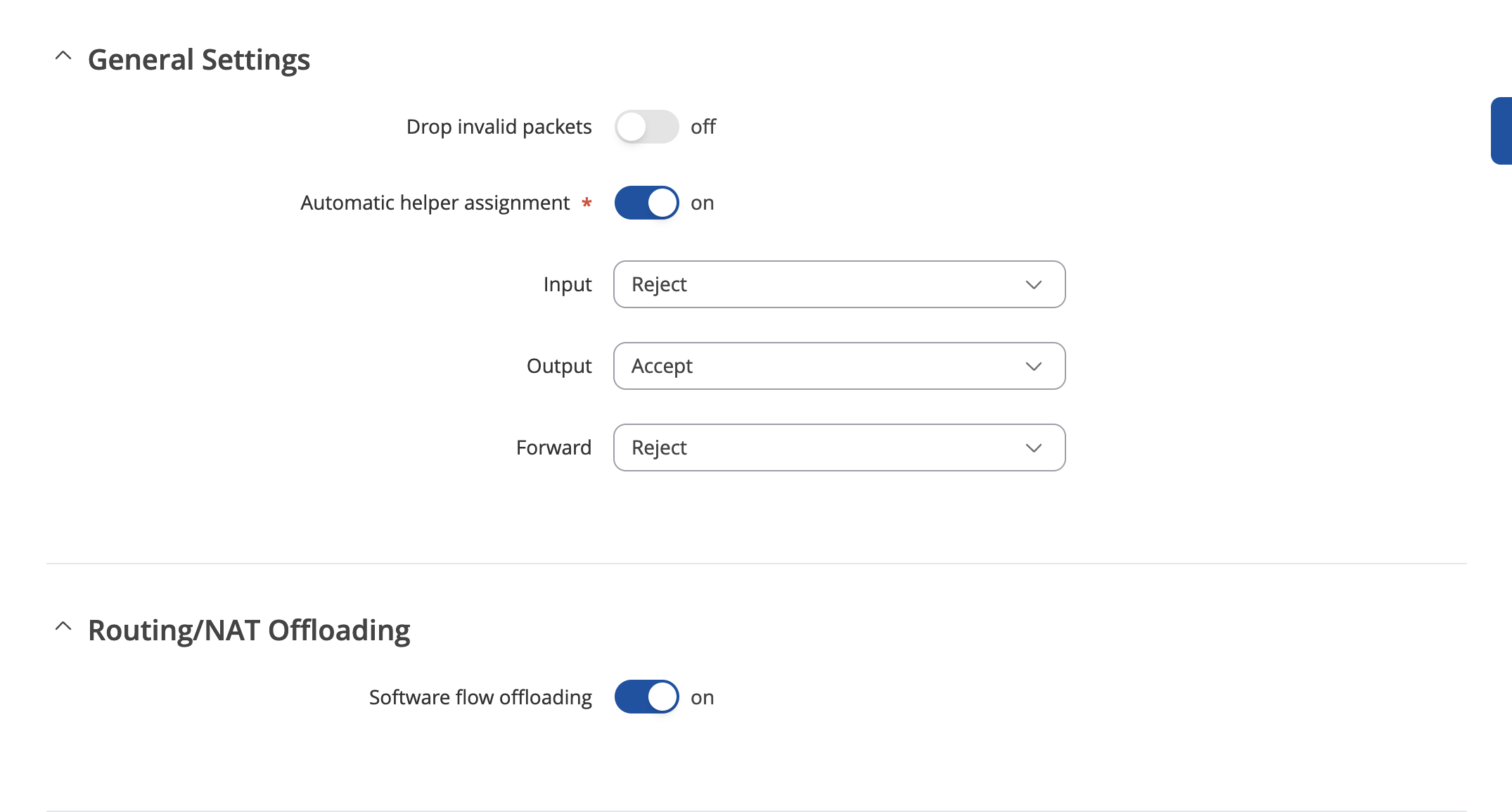
Task: Click the Automatic helper assignment label
Action: [x=435, y=203]
